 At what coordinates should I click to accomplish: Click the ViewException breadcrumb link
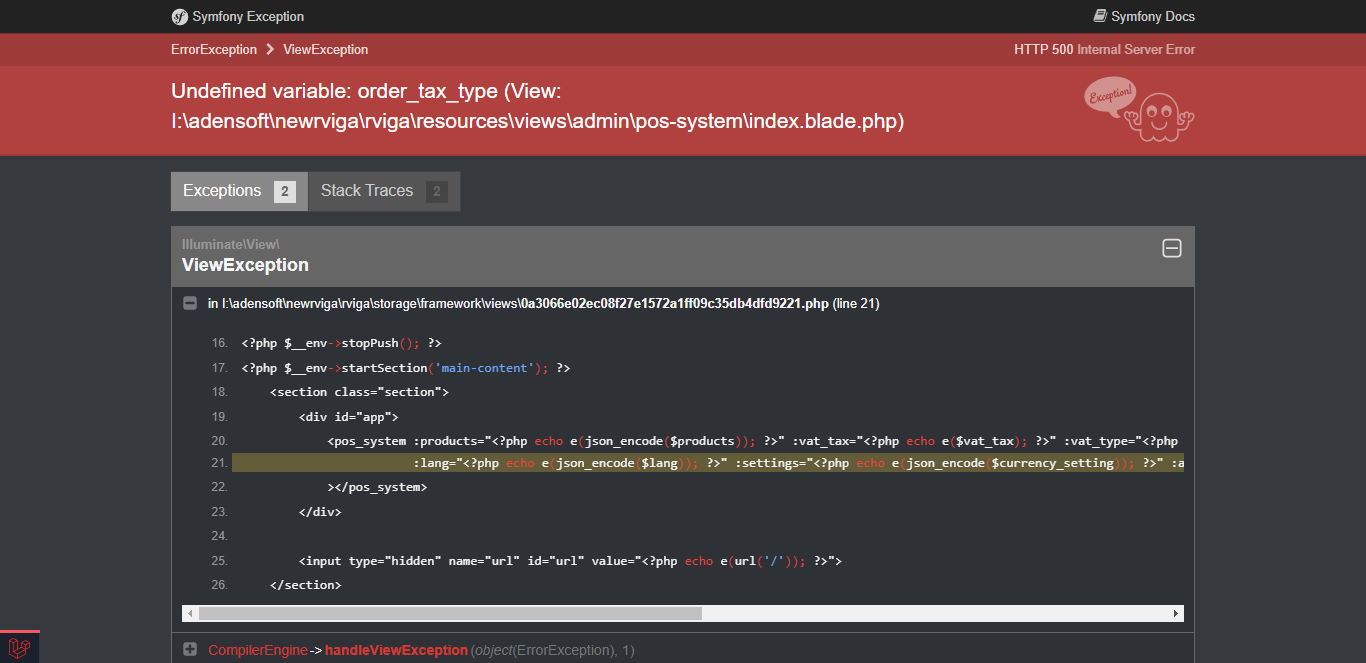pyautogui.click(x=326, y=49)
